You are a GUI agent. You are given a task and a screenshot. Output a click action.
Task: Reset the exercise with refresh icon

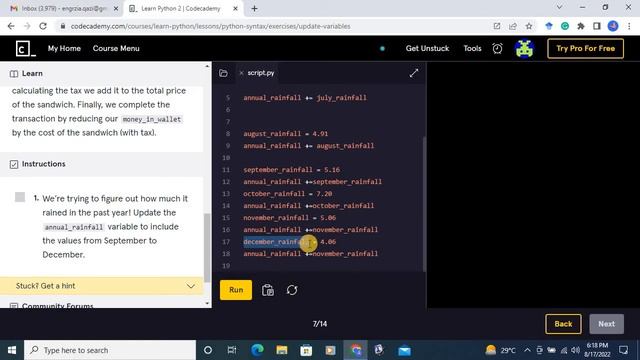click(292, 290)
